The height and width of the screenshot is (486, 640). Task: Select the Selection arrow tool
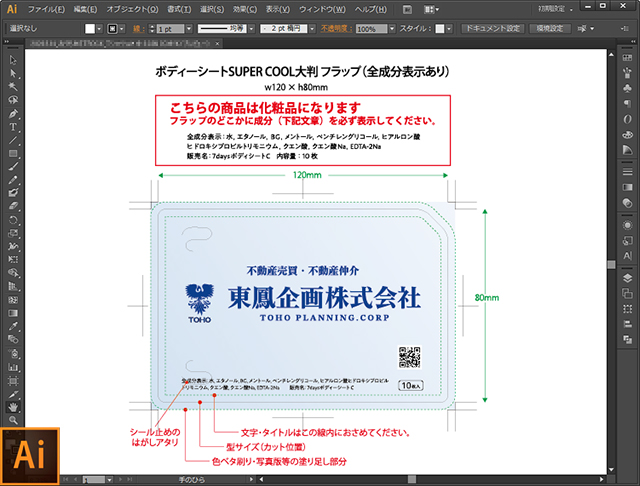pyautogui.click(x=13, y=60)
